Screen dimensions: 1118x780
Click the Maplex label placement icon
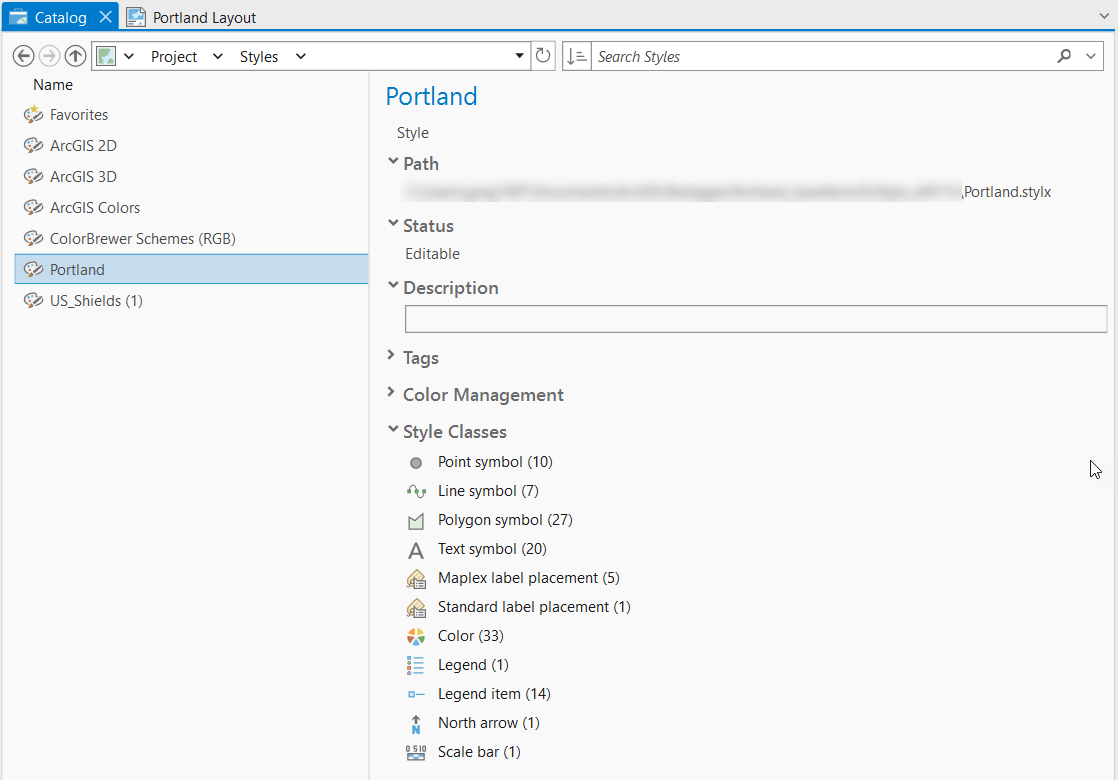pos(415,578)
